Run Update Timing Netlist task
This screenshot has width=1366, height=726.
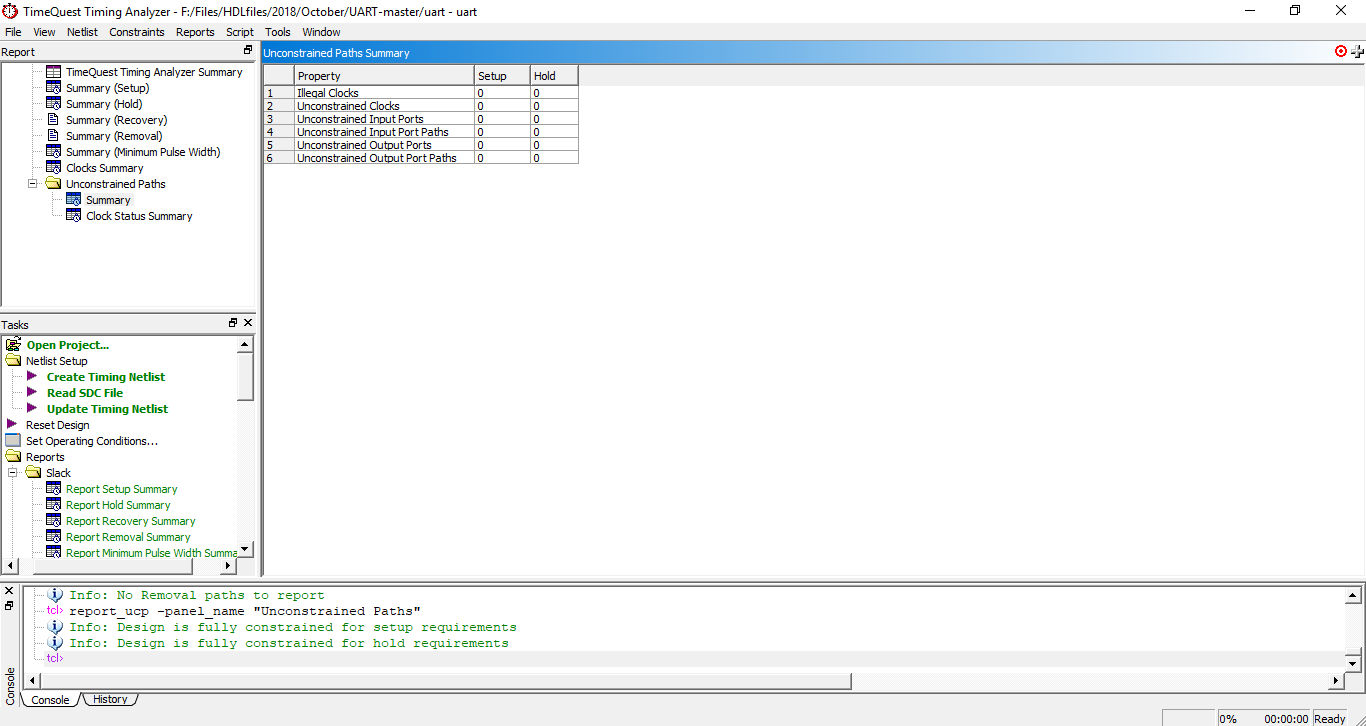107,409
